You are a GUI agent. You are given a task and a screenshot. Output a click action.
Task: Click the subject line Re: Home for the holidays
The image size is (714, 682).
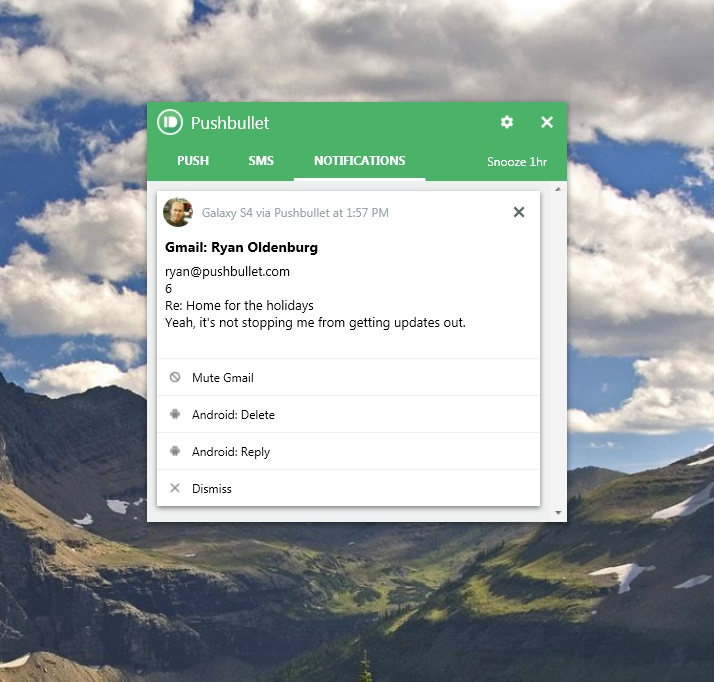tap(239, 306)
